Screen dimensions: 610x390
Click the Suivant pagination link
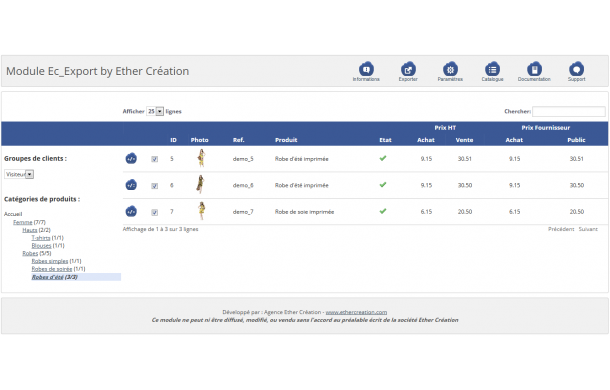coord(588,229)
